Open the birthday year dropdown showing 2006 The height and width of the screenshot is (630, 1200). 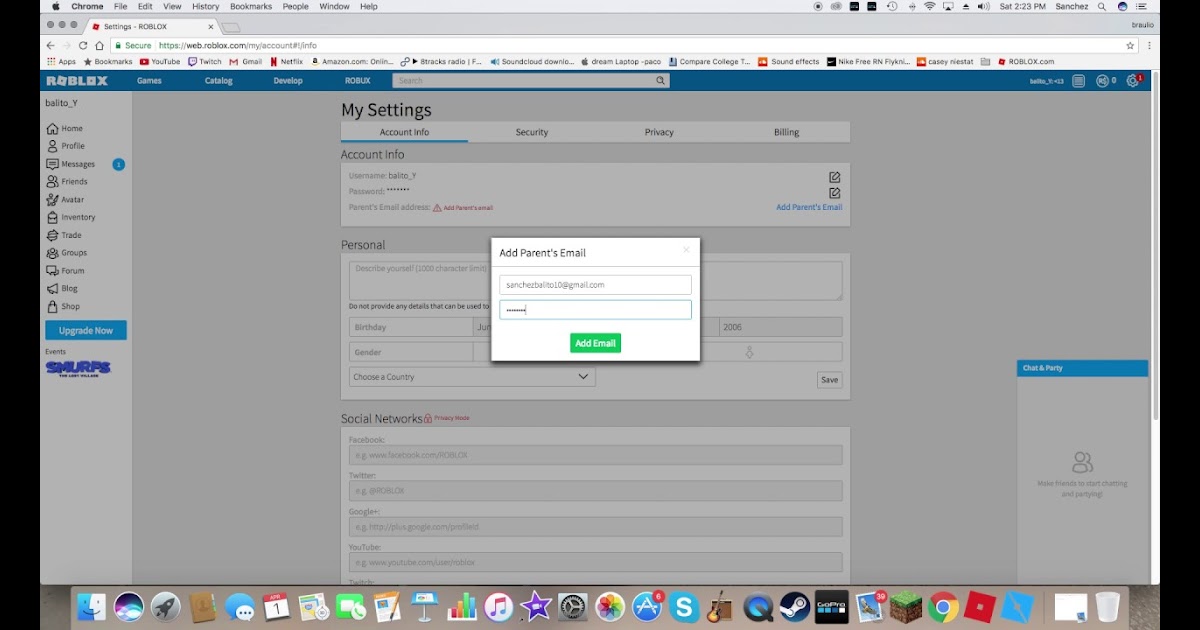click(781, 327)
